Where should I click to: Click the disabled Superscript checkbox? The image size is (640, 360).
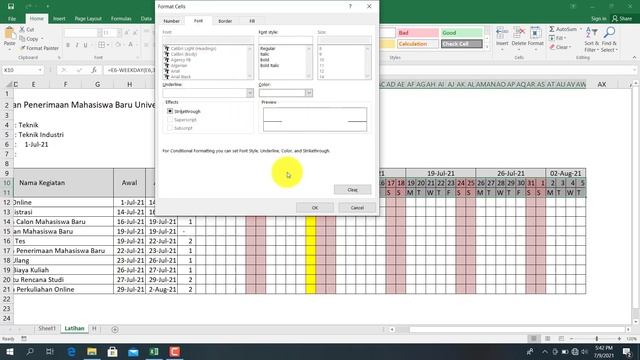170,120
